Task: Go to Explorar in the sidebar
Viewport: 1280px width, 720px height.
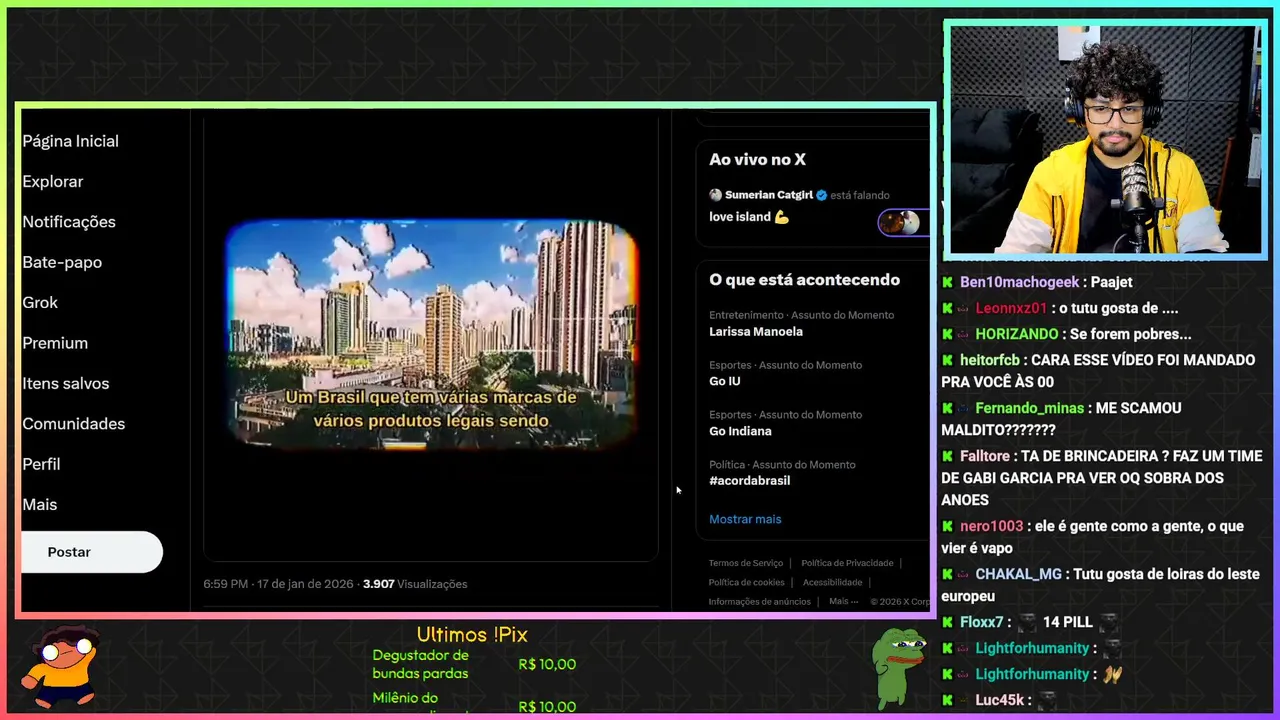Action: pos(53,182)
